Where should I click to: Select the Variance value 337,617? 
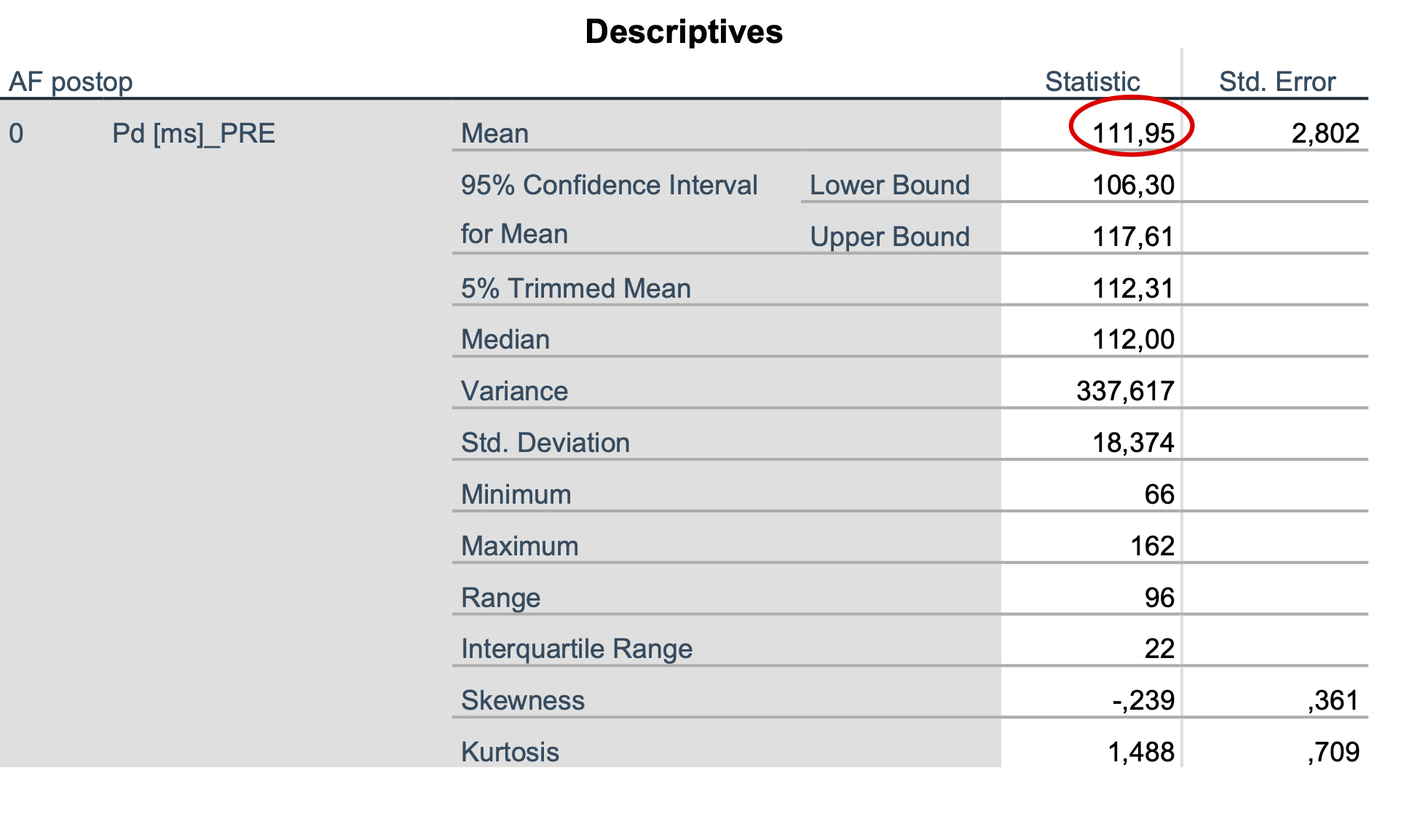click(x=1125, y=391)
